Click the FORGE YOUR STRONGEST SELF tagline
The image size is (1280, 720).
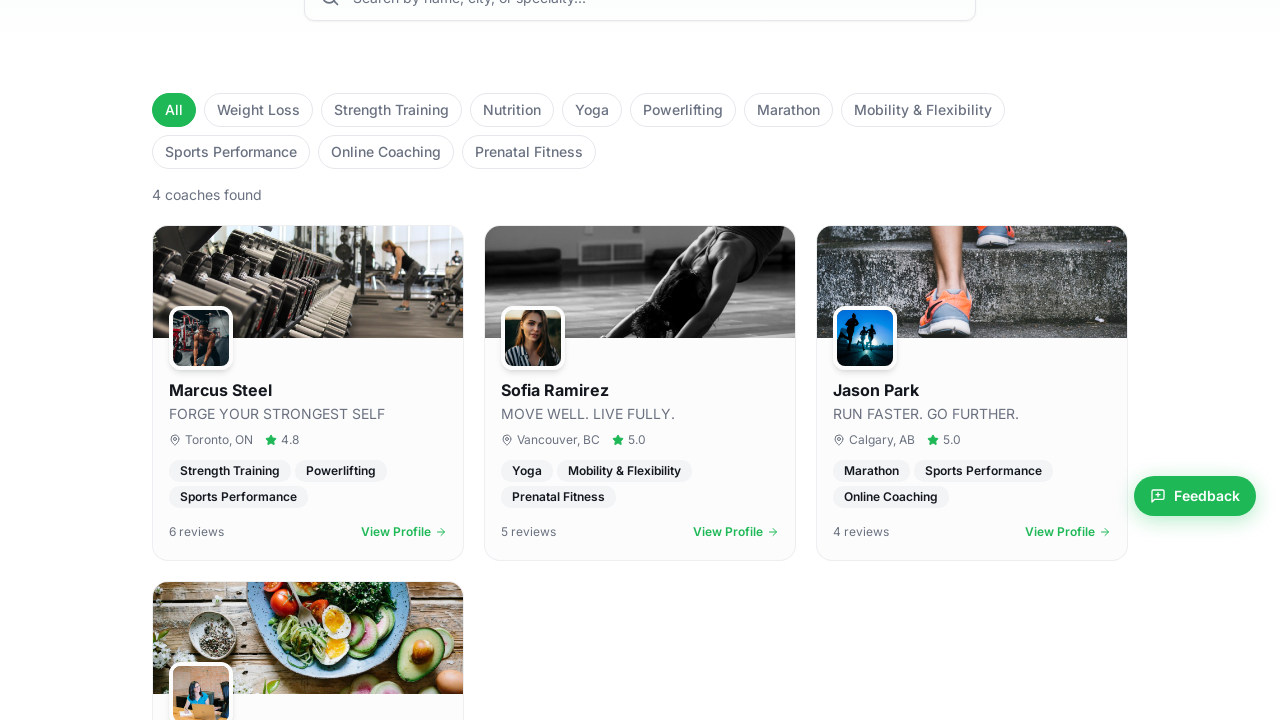pyautogui.click(x=277, y=414)
